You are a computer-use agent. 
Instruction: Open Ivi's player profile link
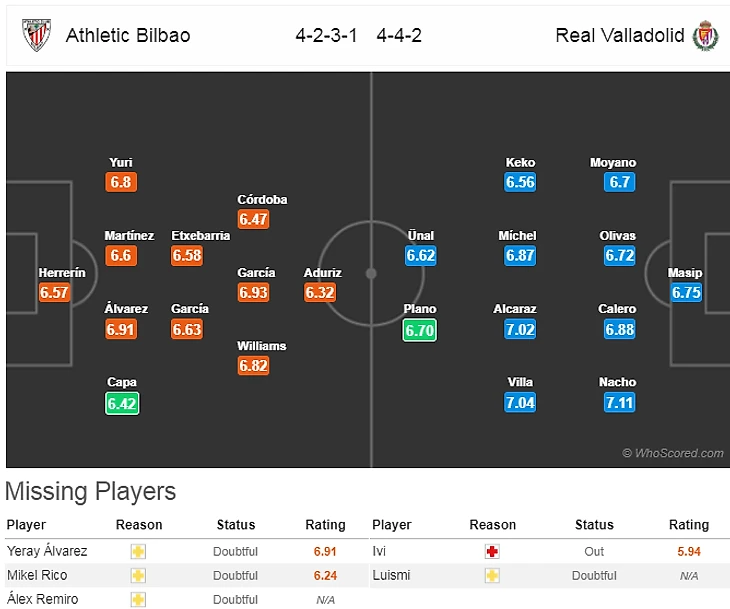pyautogui.click(x=378, y=551)
